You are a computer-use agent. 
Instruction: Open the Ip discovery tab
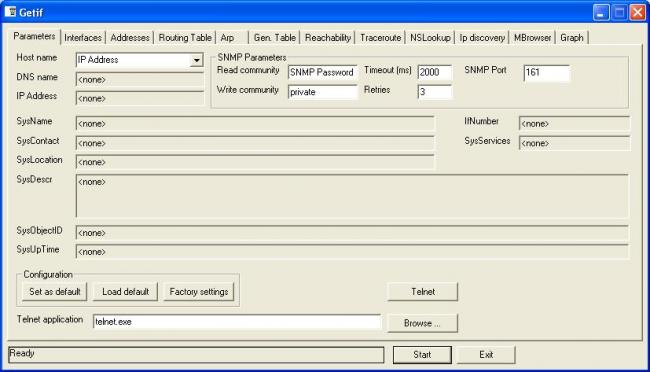(x=482, y=38)
